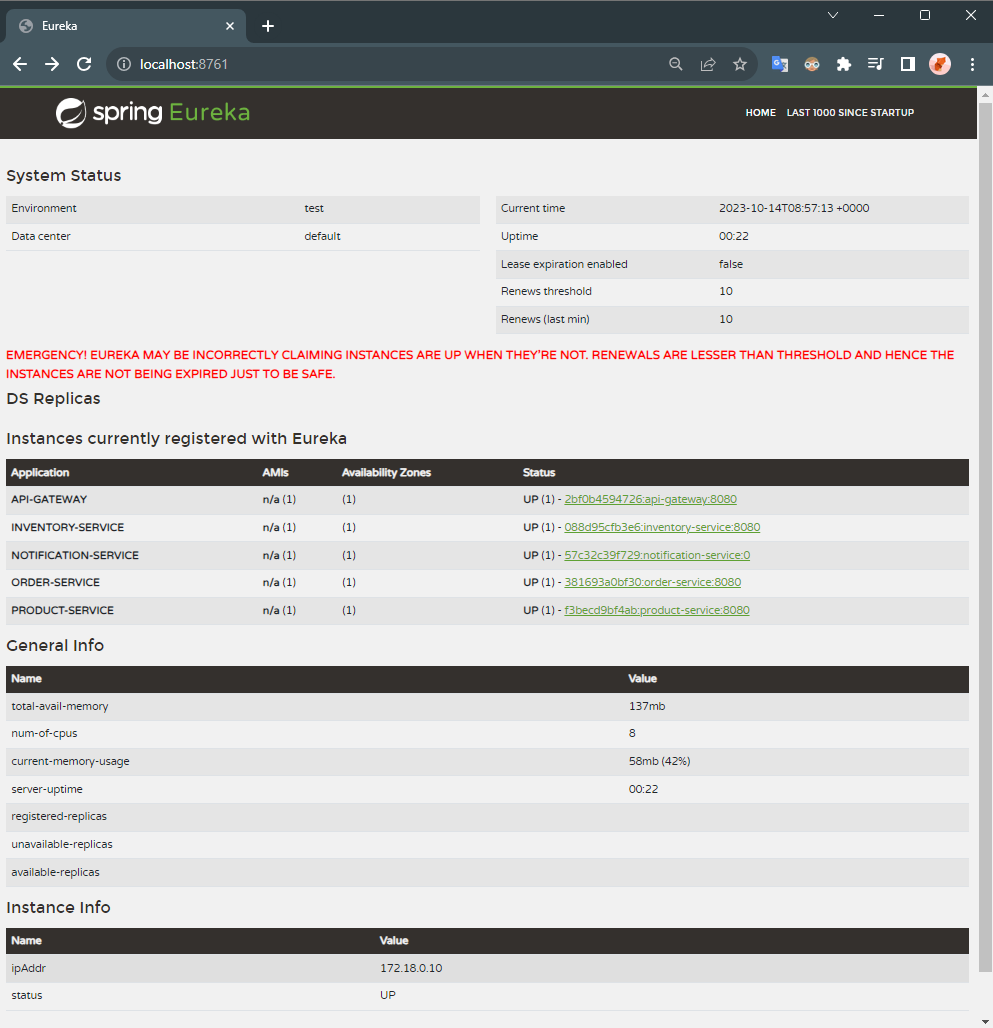Open the media control playlist icon

(876, 64)
